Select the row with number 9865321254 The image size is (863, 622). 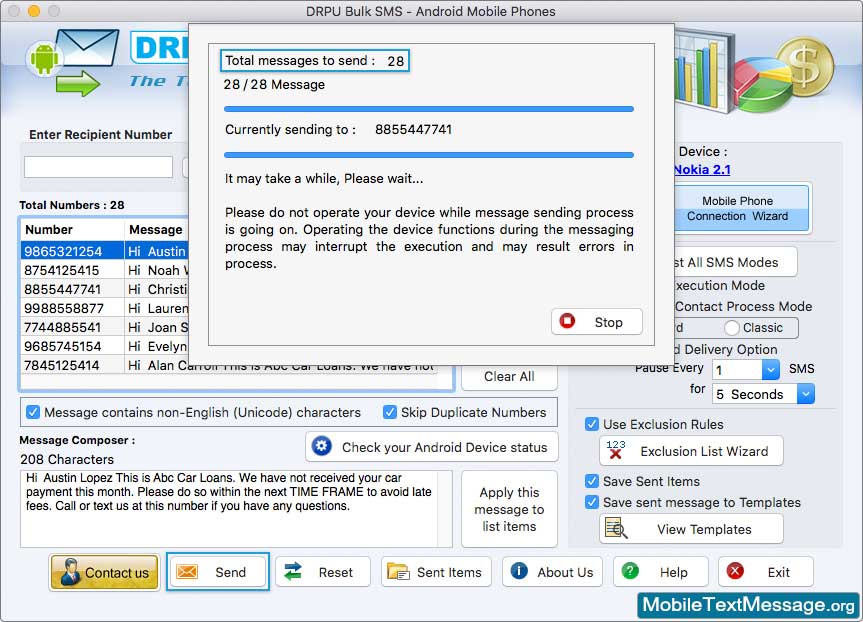[105, 251]
